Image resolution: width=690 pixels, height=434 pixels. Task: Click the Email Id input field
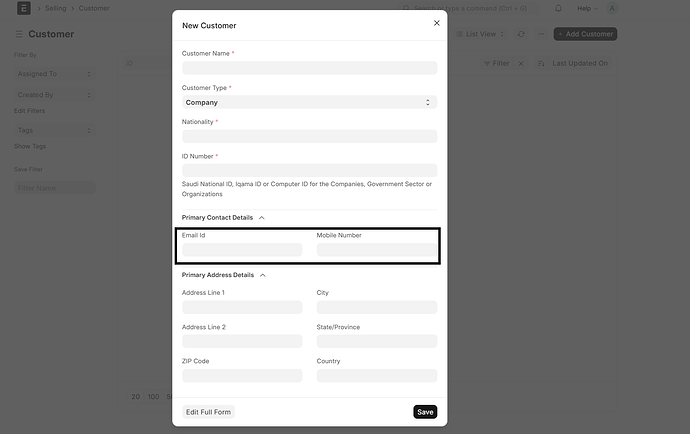pyautogui.click(x=242, y=250)
